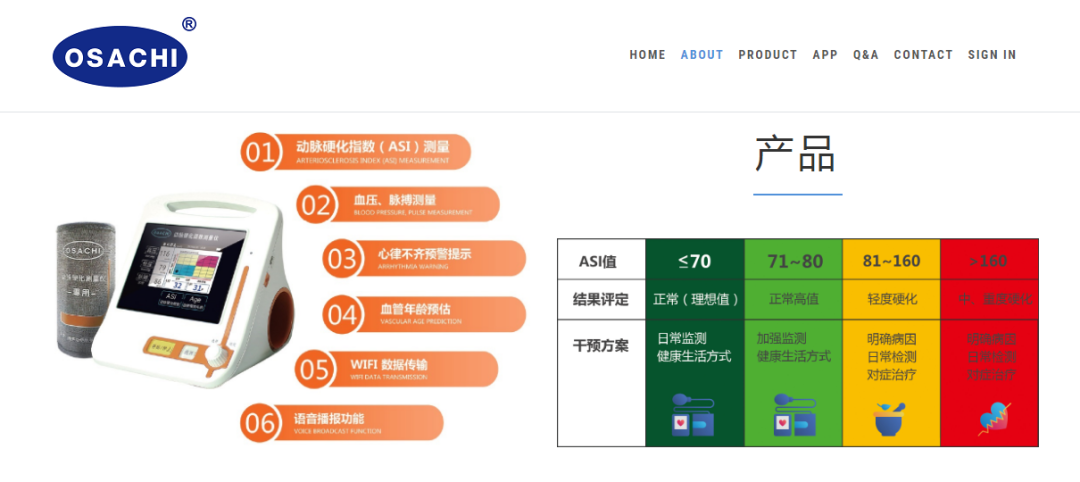
Task: Click the 正常（理想值）cell
Action: click(695, 300)
